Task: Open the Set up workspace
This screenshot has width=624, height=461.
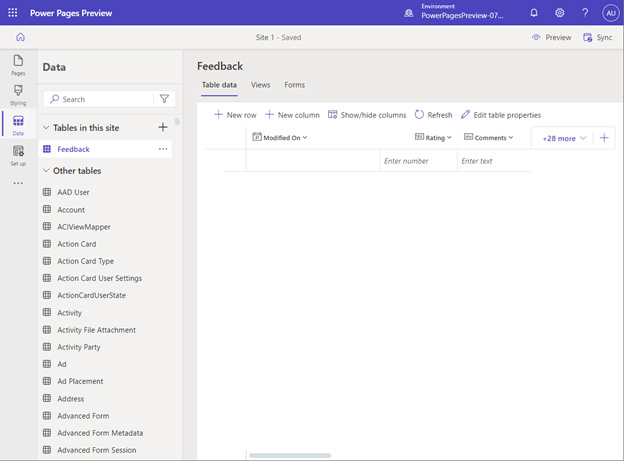Action: tap(18, 155)
